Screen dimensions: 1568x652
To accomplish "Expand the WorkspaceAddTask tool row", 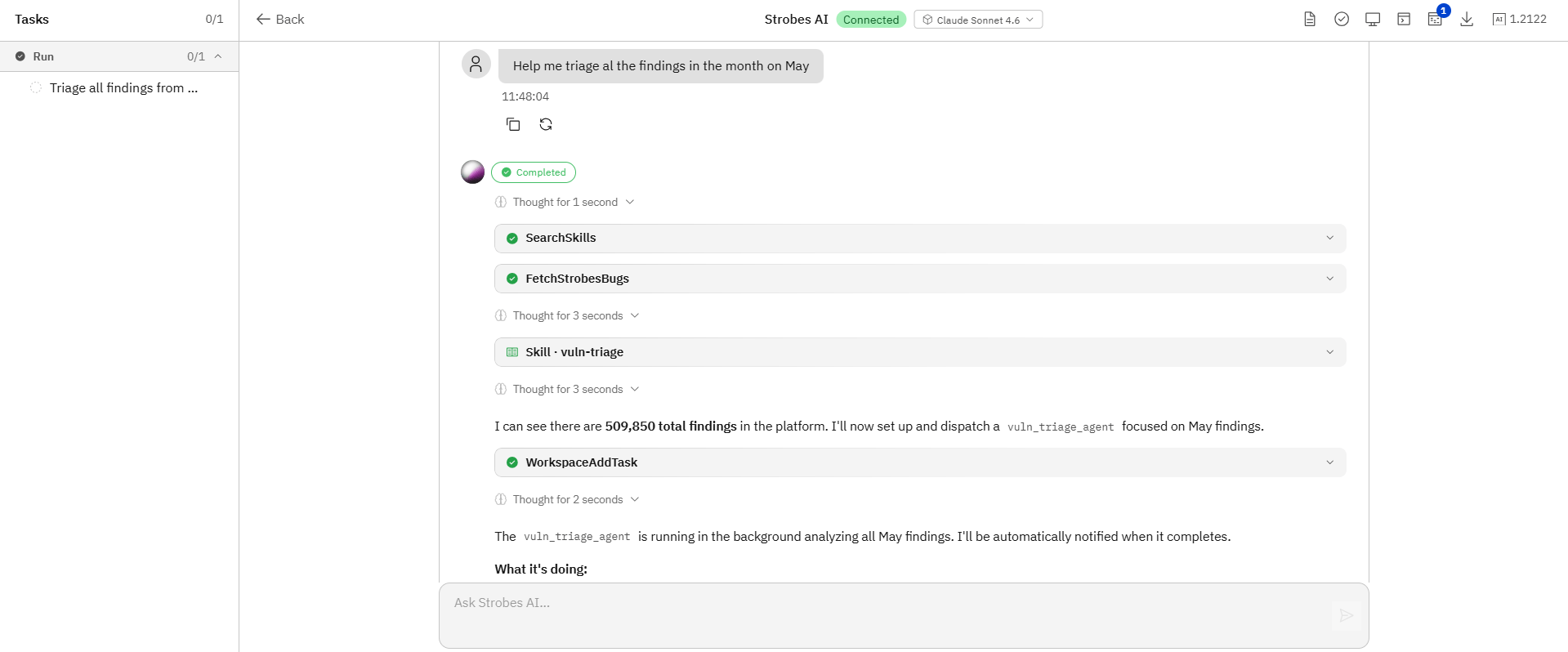I will (920, 462).
